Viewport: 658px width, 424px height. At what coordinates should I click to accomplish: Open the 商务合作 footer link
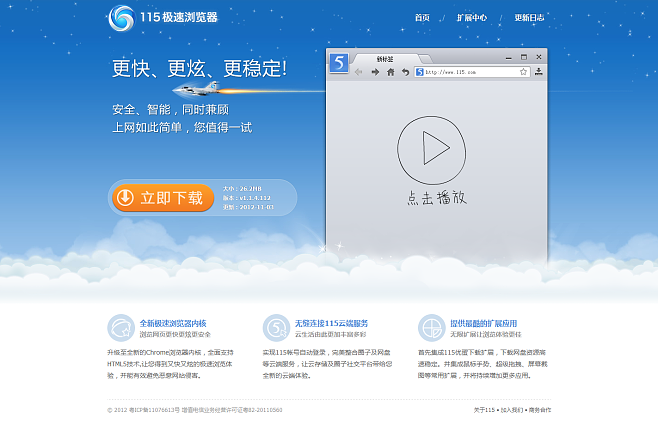tap(540, 410)
